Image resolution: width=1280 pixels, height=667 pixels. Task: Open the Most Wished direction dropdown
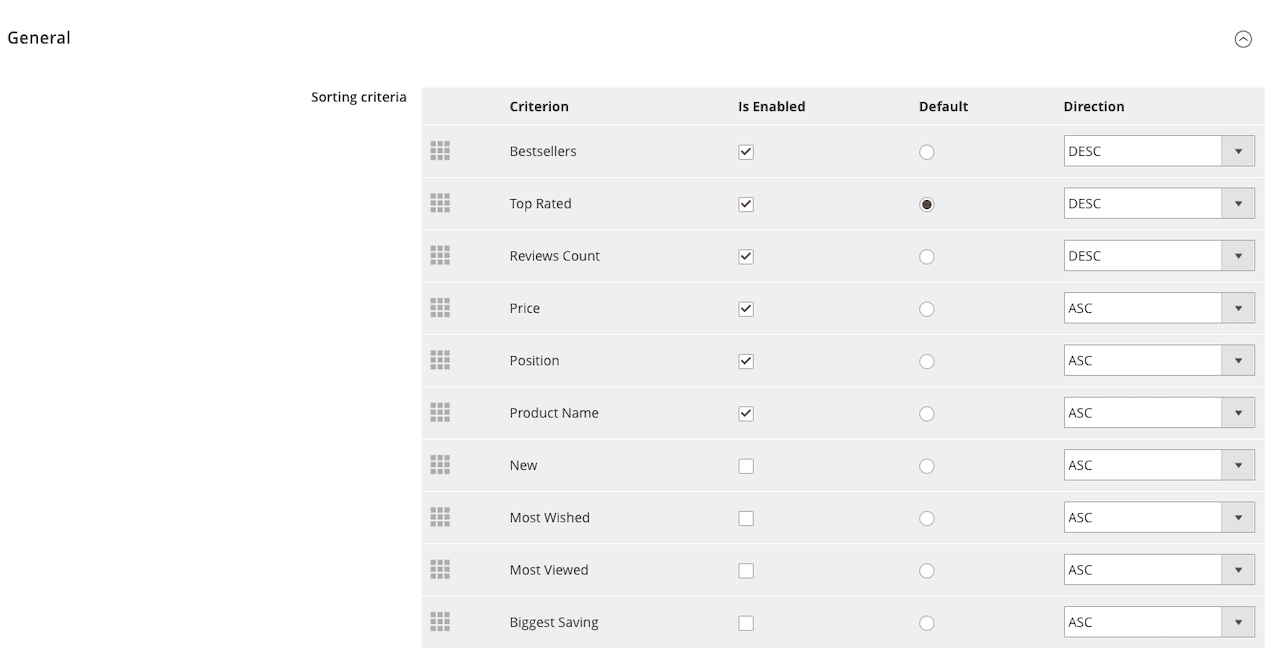(1158, 517)
